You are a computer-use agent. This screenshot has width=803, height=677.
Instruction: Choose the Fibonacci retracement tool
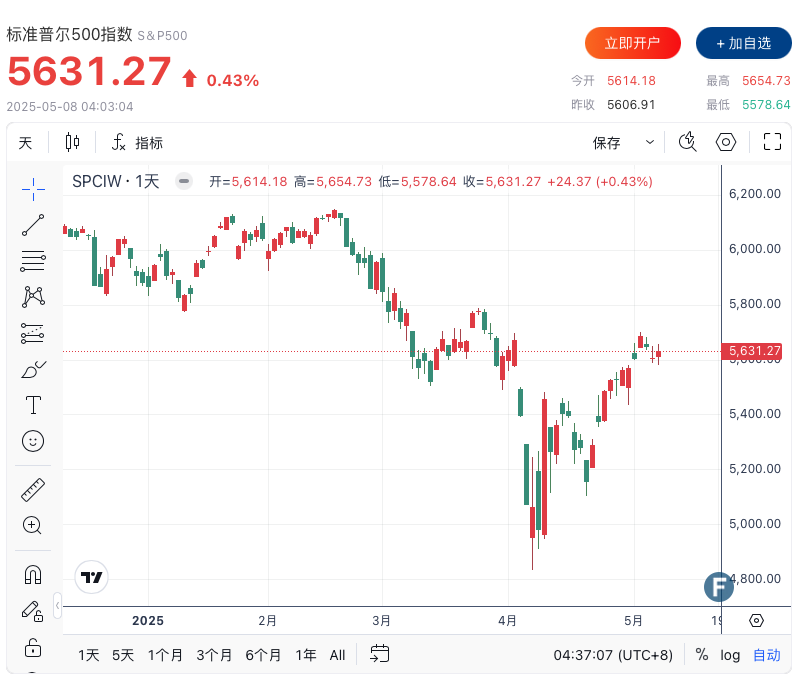[33, 261]
